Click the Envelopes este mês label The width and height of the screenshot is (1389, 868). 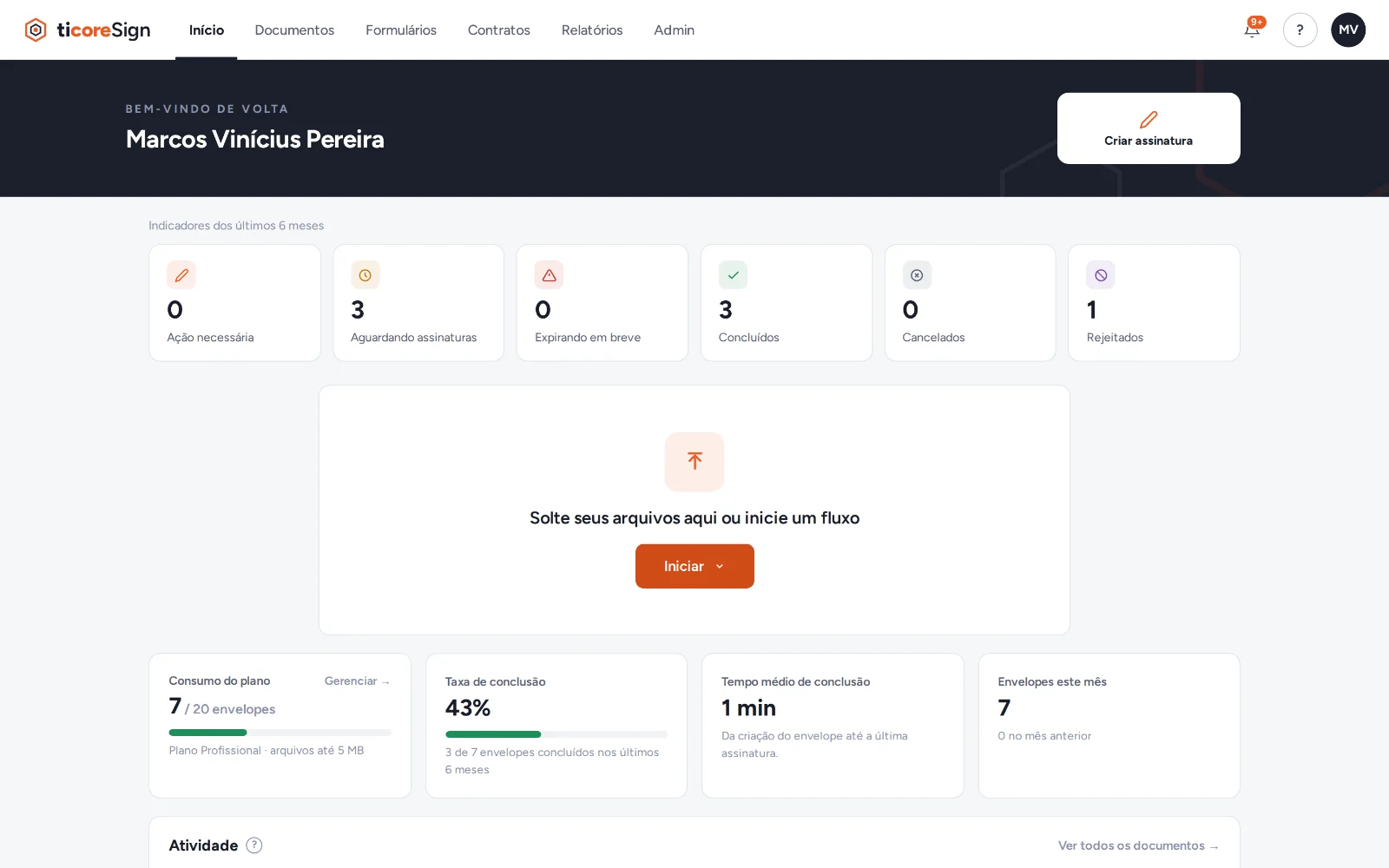tap(1052, 682)
